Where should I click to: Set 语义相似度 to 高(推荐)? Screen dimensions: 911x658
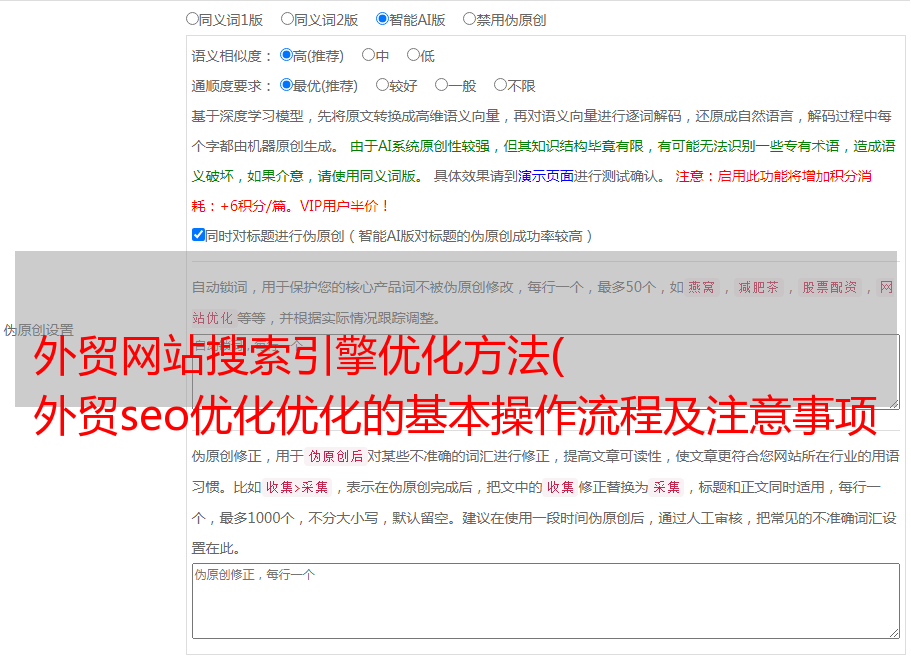point(286,55)
